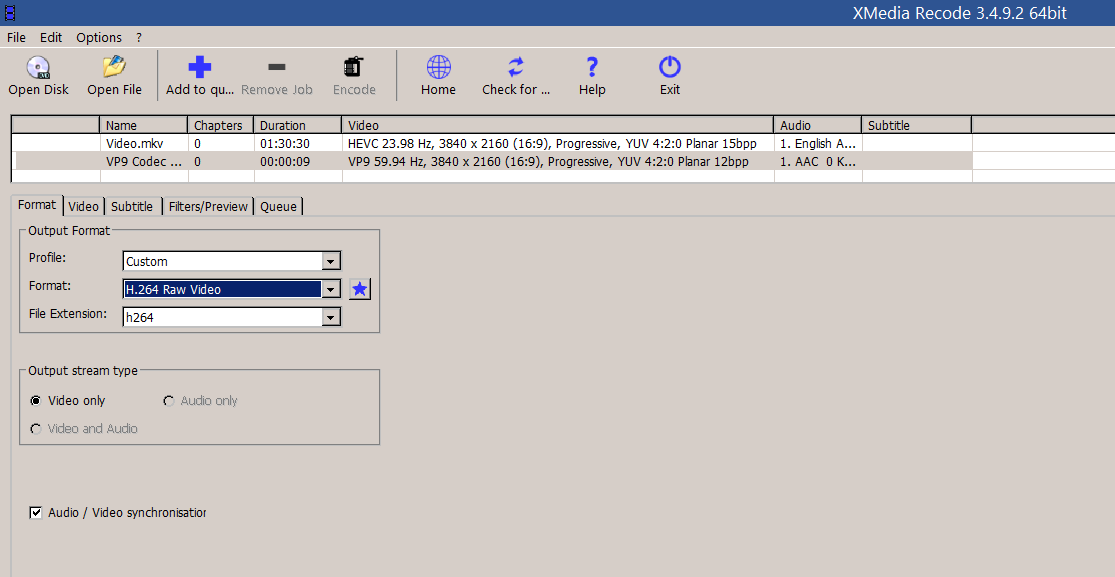The width and height of the screenshot is (1115, 577).
Task: Click the Encode clapperboard icon
Action: pyautogui.click(x=353, y=68)
